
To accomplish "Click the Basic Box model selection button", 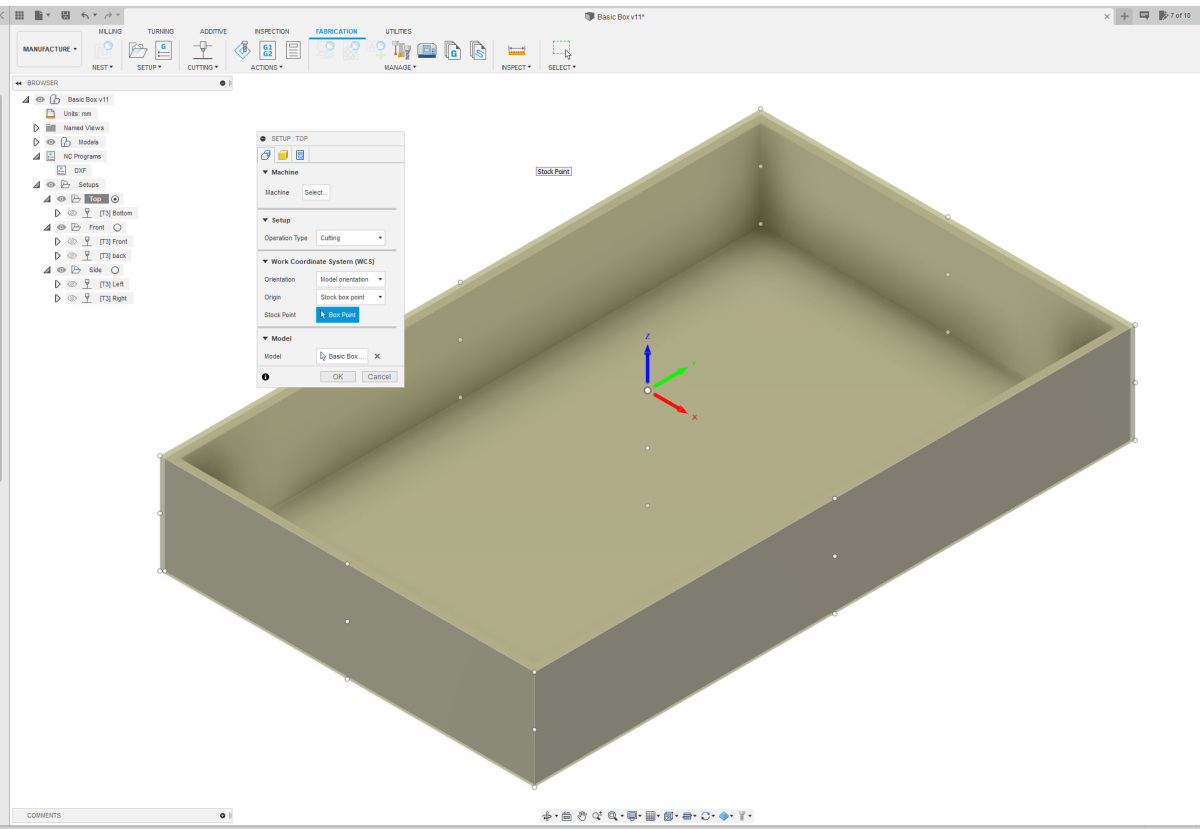I will pos(342,356).
